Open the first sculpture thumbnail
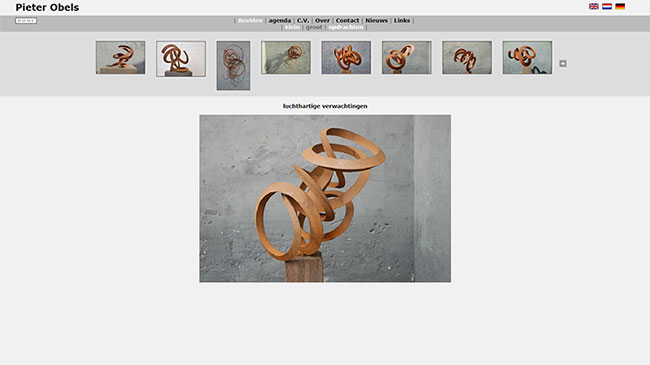 coord(121,57)
